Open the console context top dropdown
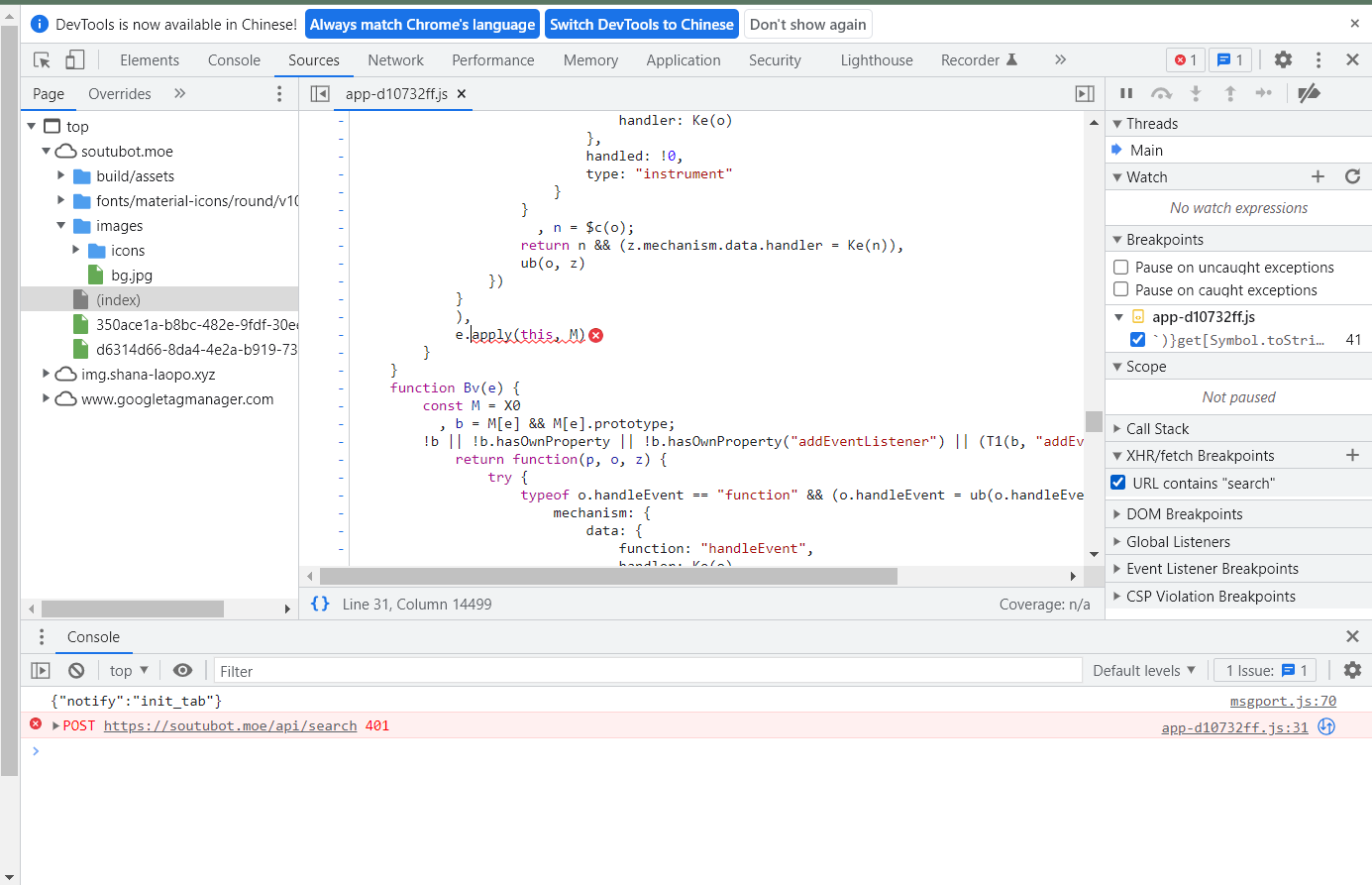Viewport: 1372px width, 885px height. (129, 671)
